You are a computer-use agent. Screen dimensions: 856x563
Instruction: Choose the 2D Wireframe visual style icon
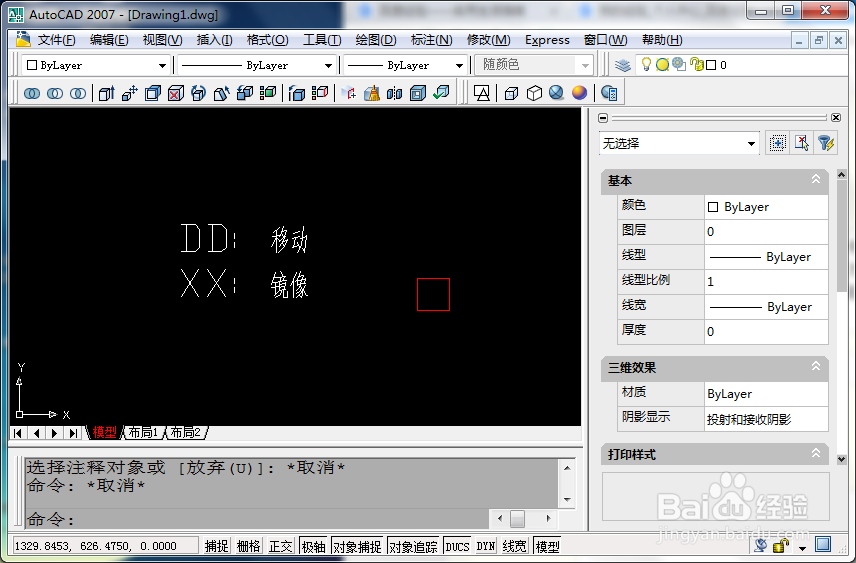pos(482,93)
